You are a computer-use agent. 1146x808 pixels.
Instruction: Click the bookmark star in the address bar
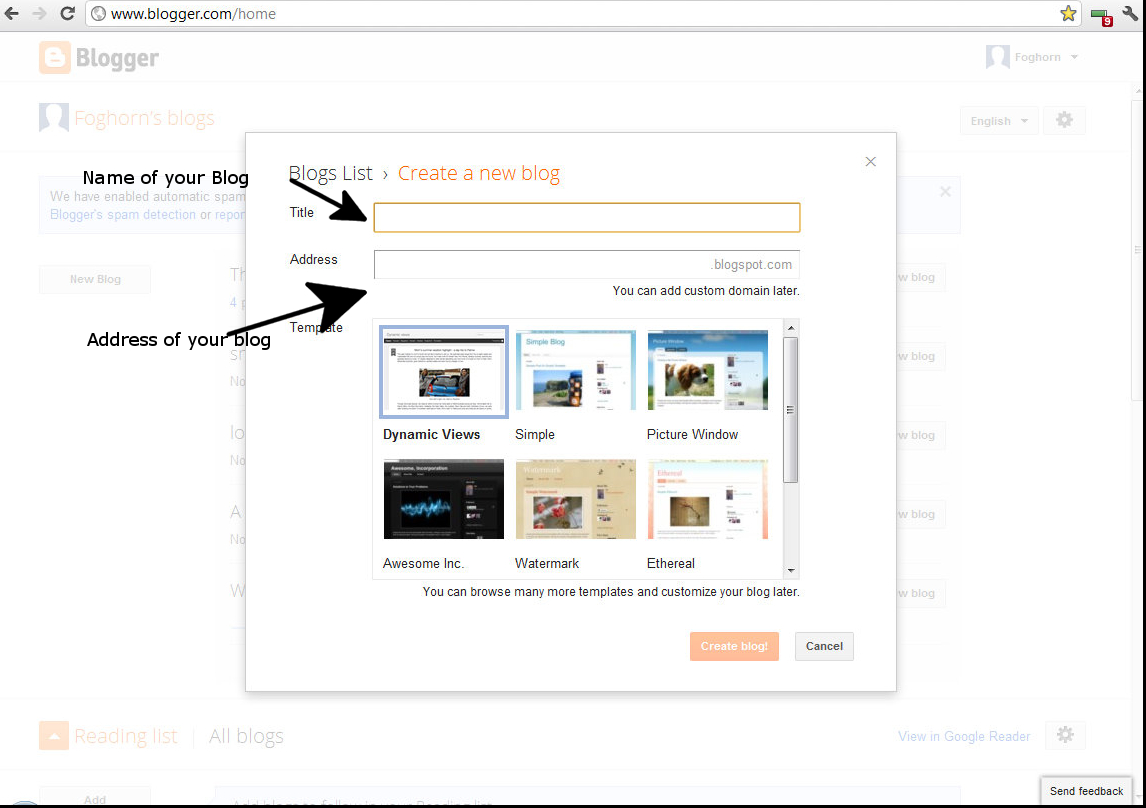(1067, 14)
